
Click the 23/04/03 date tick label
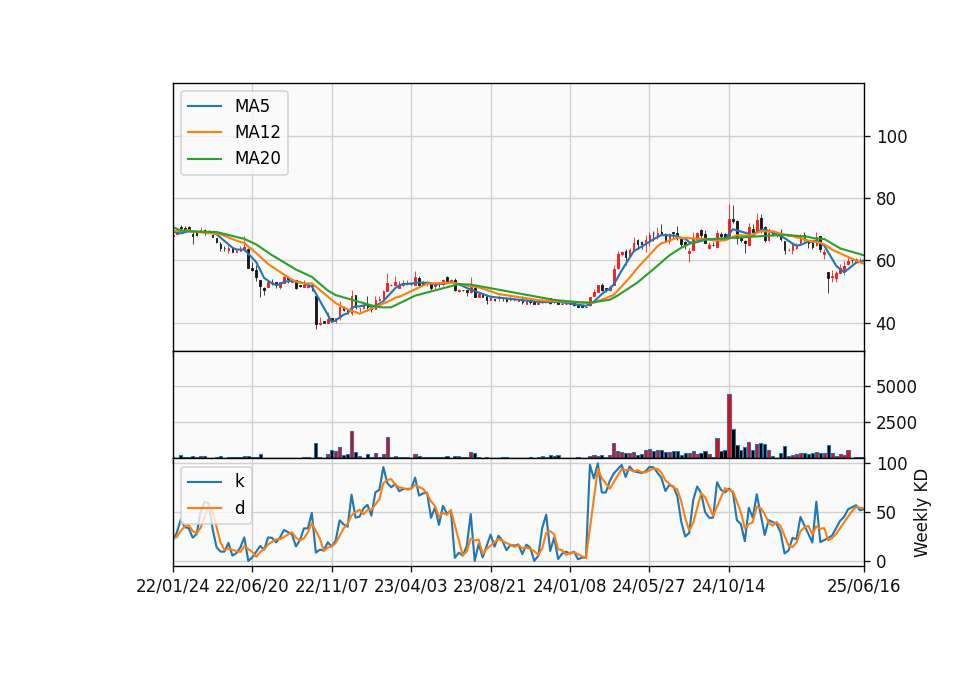pos(411,587)
